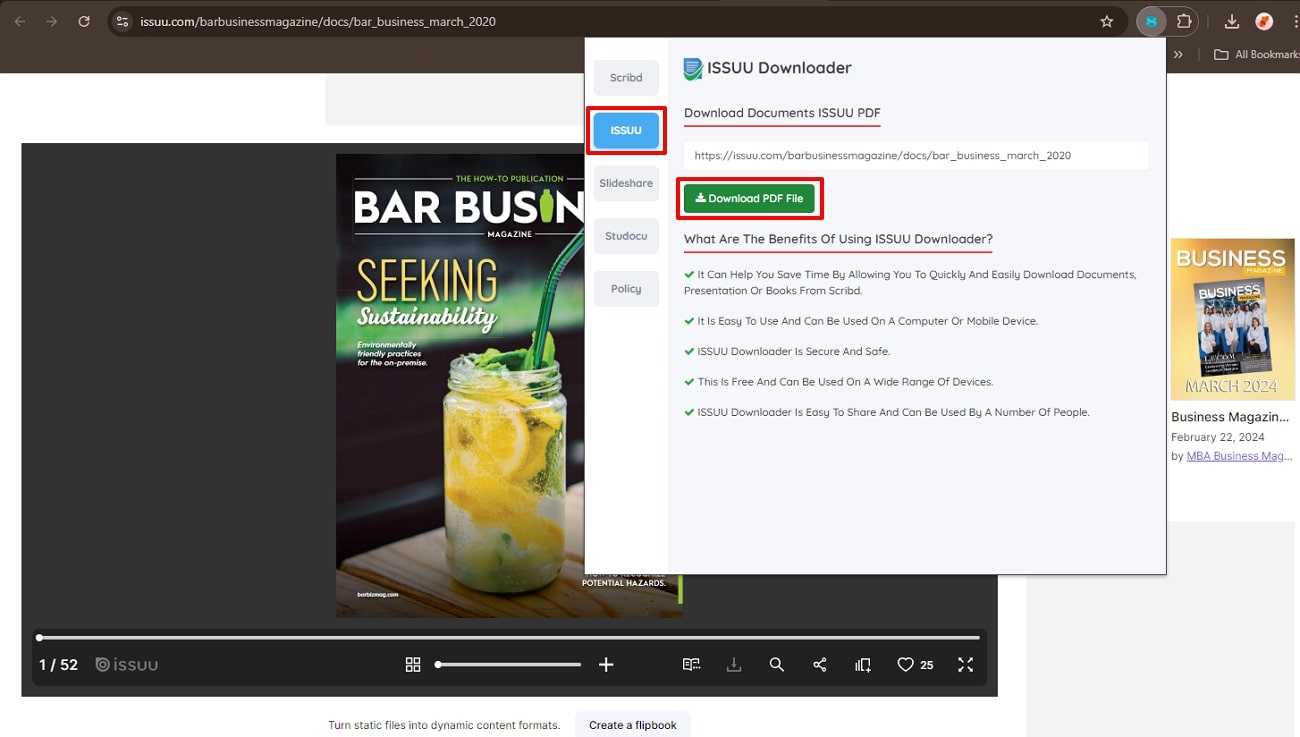The image size is (1300, 737).
Task: Open search magnifier in issuu viewer
Action: click(776, 665)
